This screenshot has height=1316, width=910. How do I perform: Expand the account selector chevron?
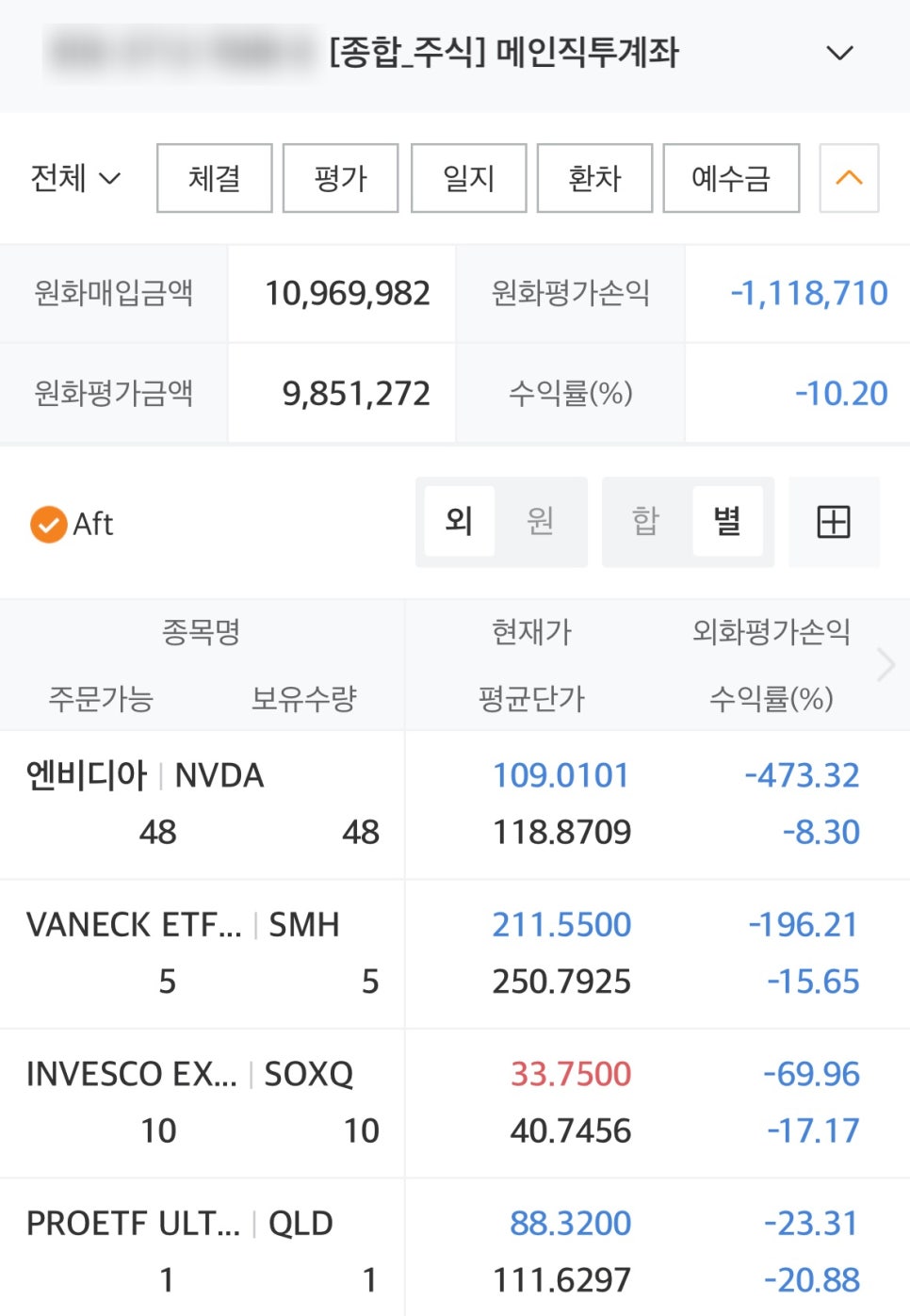(x=839, y=53)
